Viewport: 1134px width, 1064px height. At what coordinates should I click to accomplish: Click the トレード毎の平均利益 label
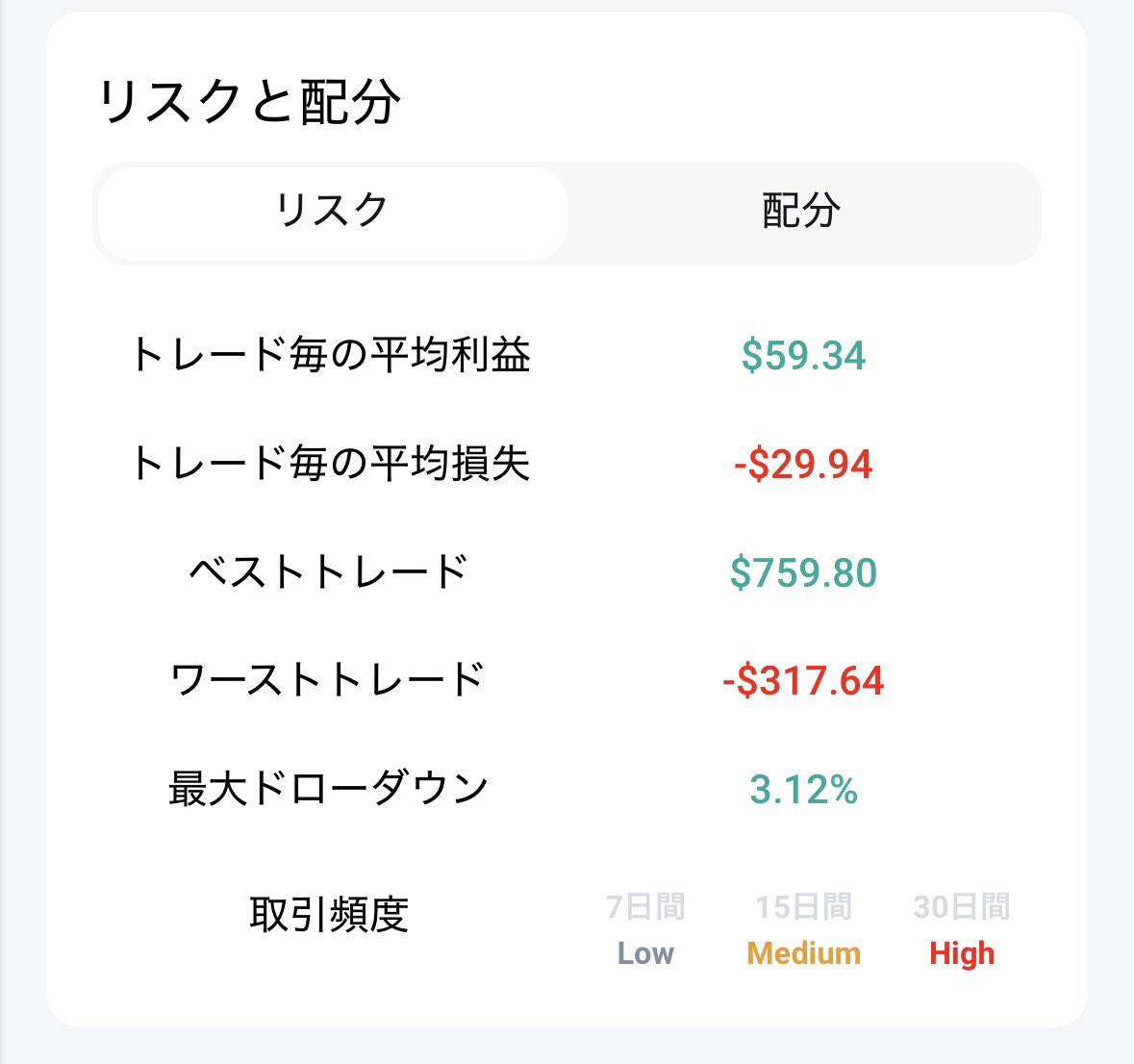330,355
